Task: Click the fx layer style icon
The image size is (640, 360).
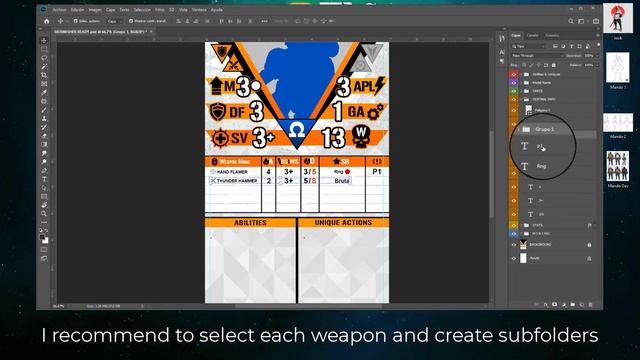Action: tap(546, 304)
